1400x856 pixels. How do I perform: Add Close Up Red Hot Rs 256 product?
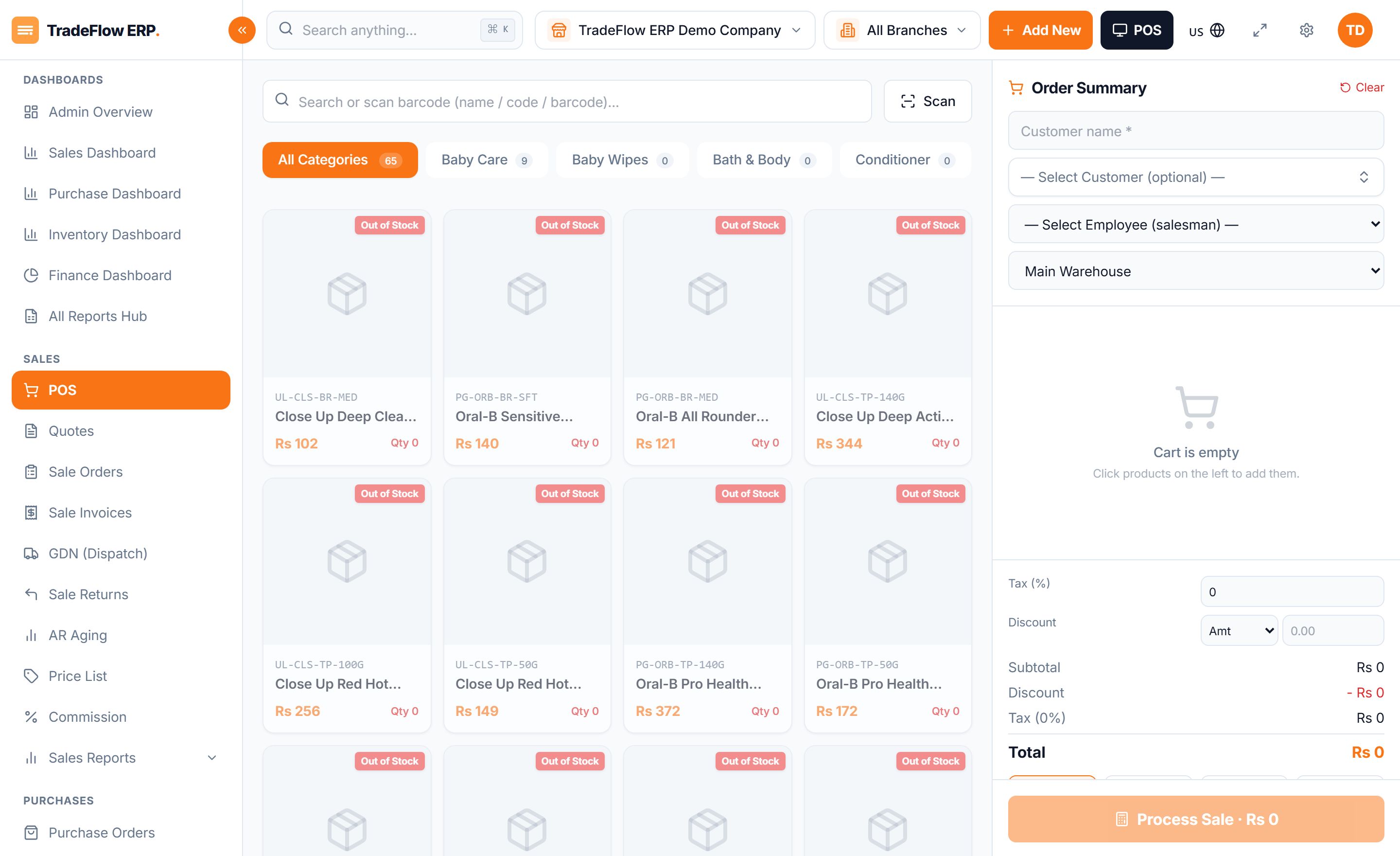347,606
